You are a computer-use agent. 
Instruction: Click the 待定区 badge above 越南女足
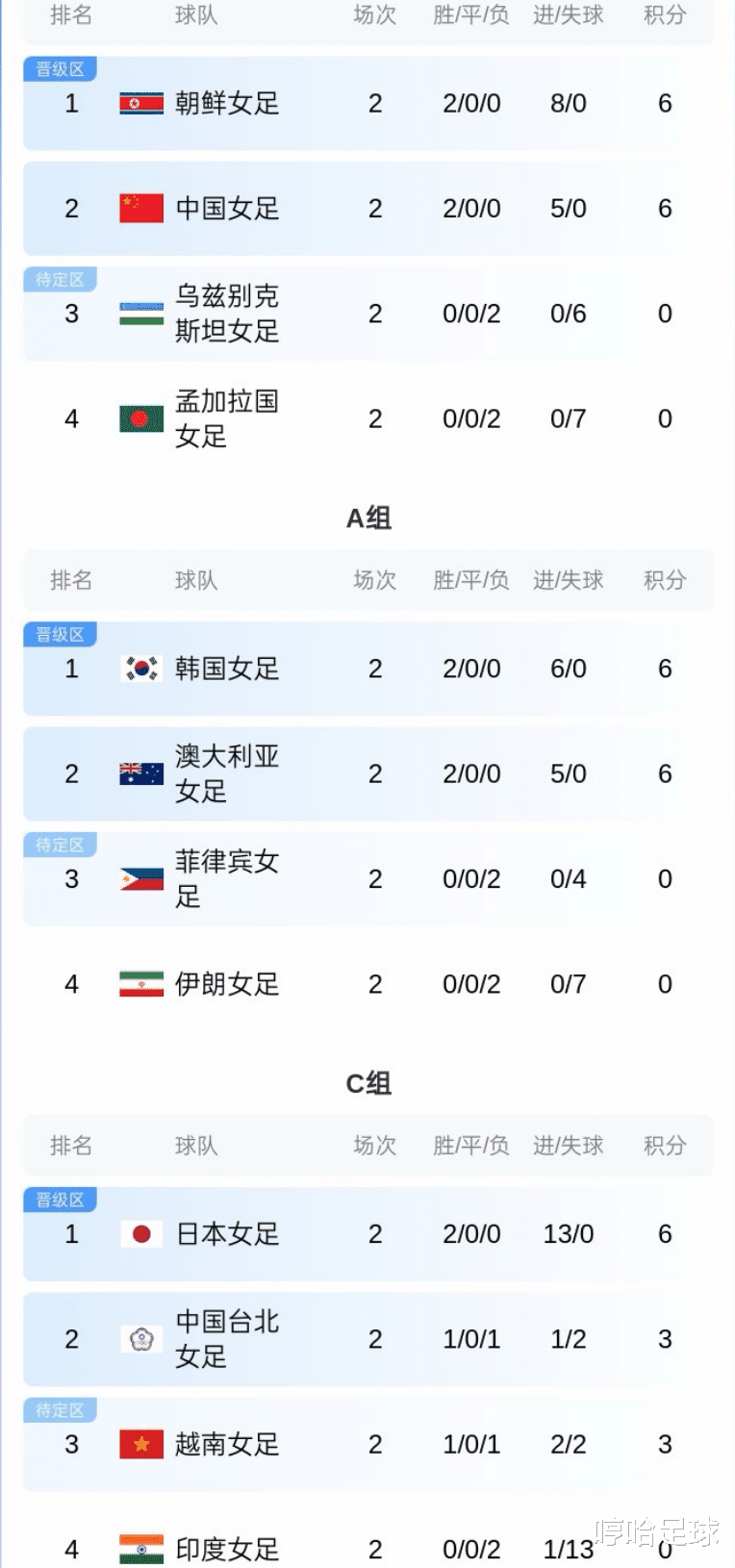(x=60, y=1410)
